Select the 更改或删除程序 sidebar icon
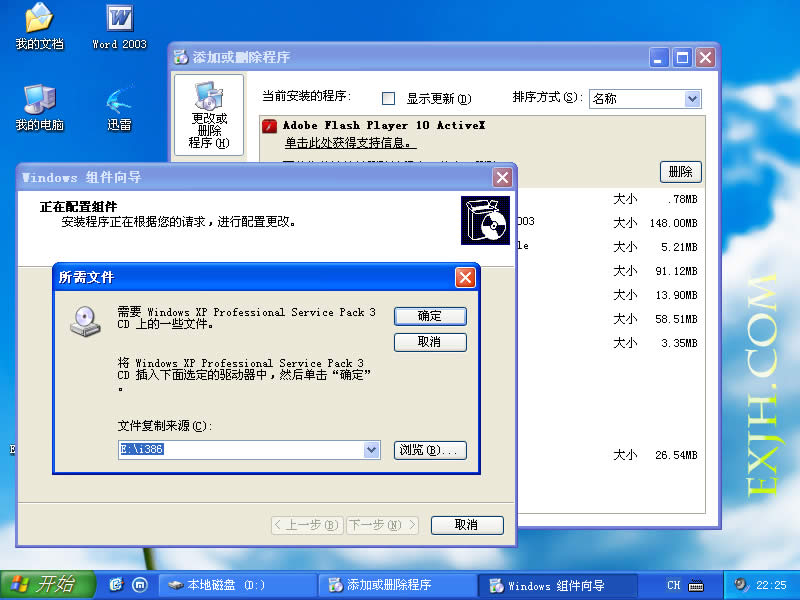Viewport: 800px width, 600px height. [x=209, y=115]
